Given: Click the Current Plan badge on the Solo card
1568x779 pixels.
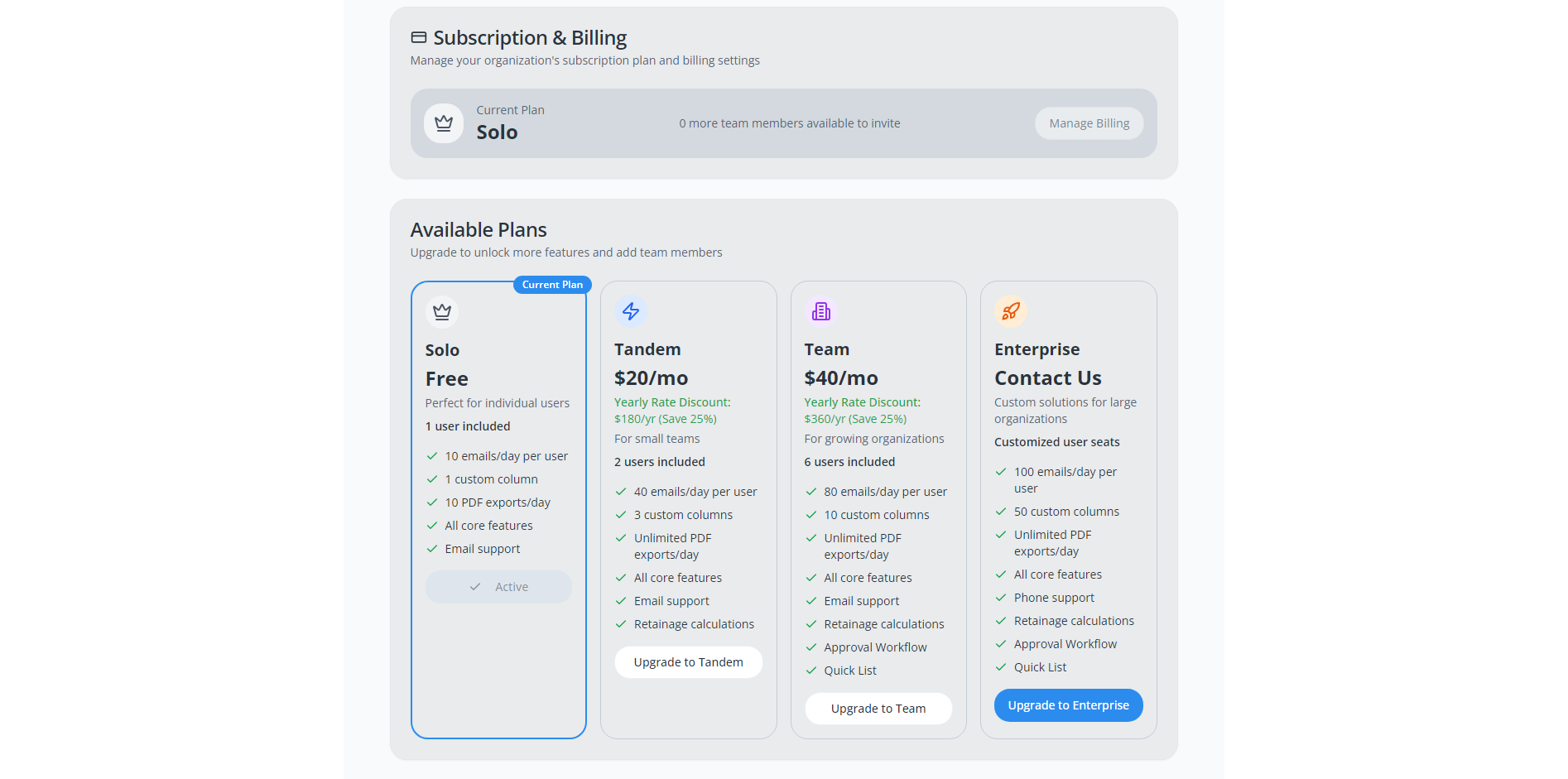Looking at the screenshot, I should [x=551, y=284].
